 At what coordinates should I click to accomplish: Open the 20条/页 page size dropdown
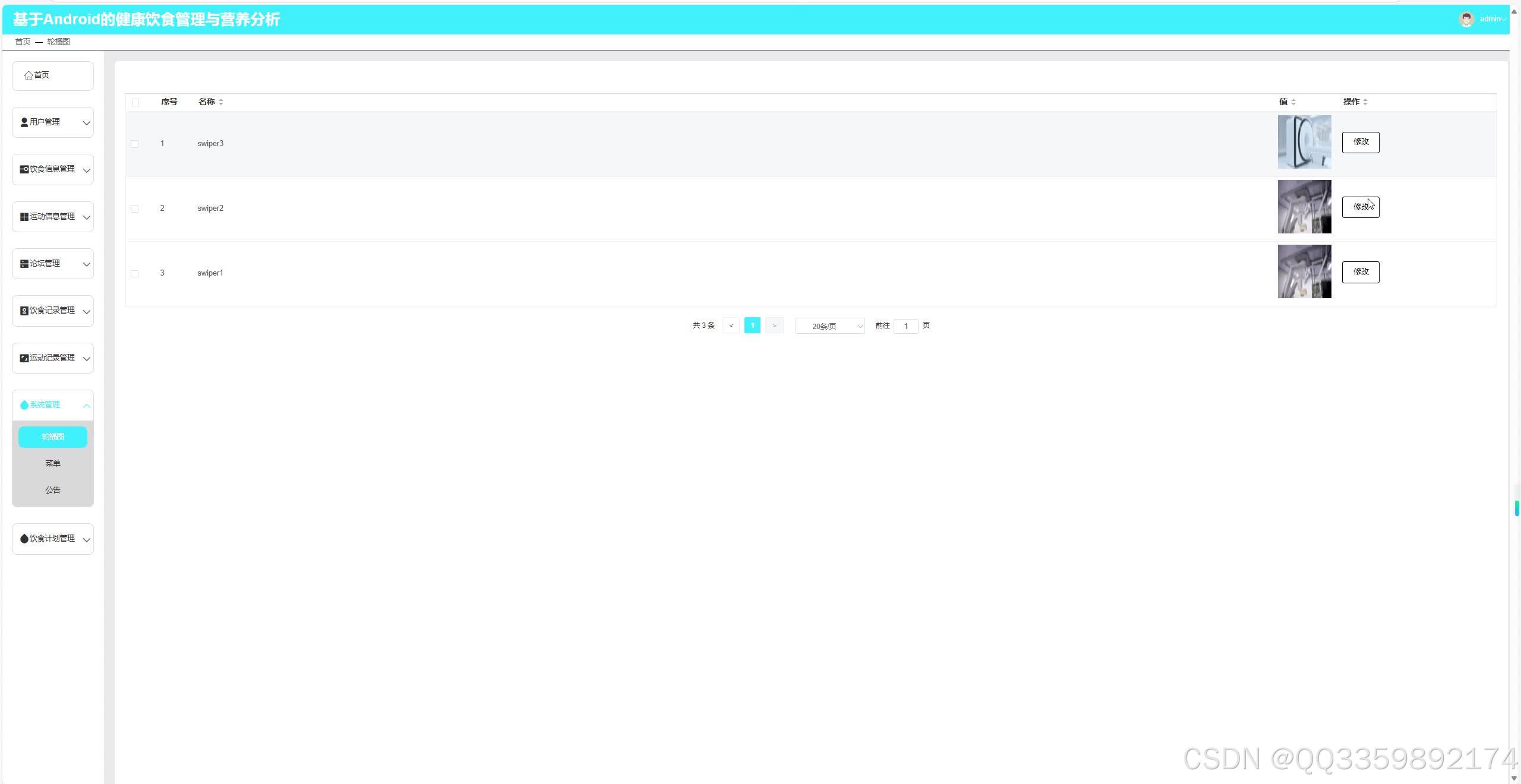coord(829,326)
